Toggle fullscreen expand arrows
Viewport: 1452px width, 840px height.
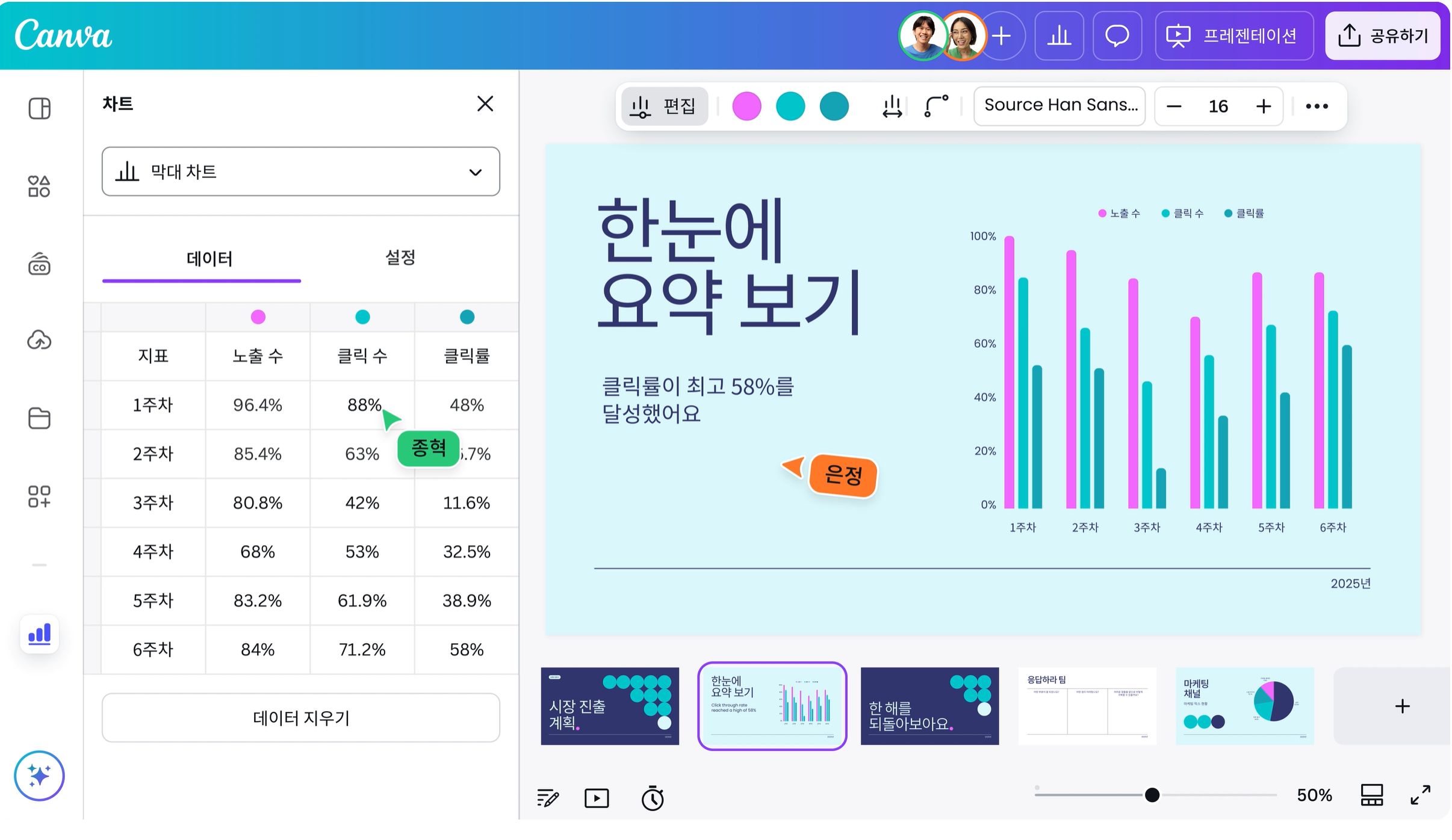pos(1420,795)
